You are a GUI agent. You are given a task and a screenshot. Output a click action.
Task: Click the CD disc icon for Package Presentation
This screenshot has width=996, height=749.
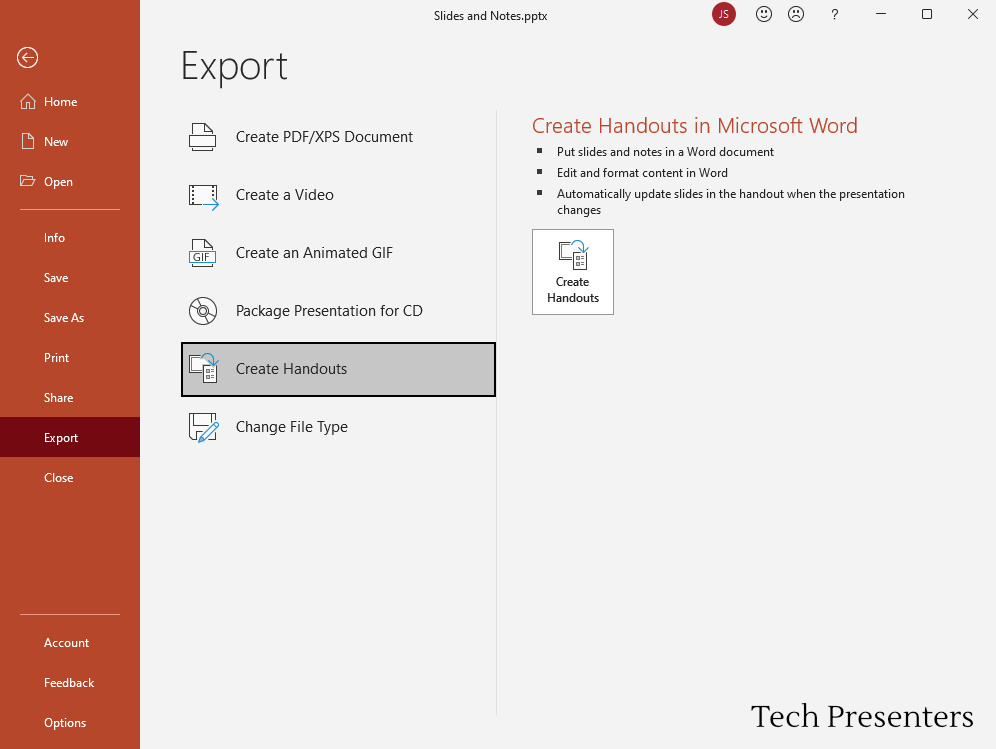tap(203, 311)
